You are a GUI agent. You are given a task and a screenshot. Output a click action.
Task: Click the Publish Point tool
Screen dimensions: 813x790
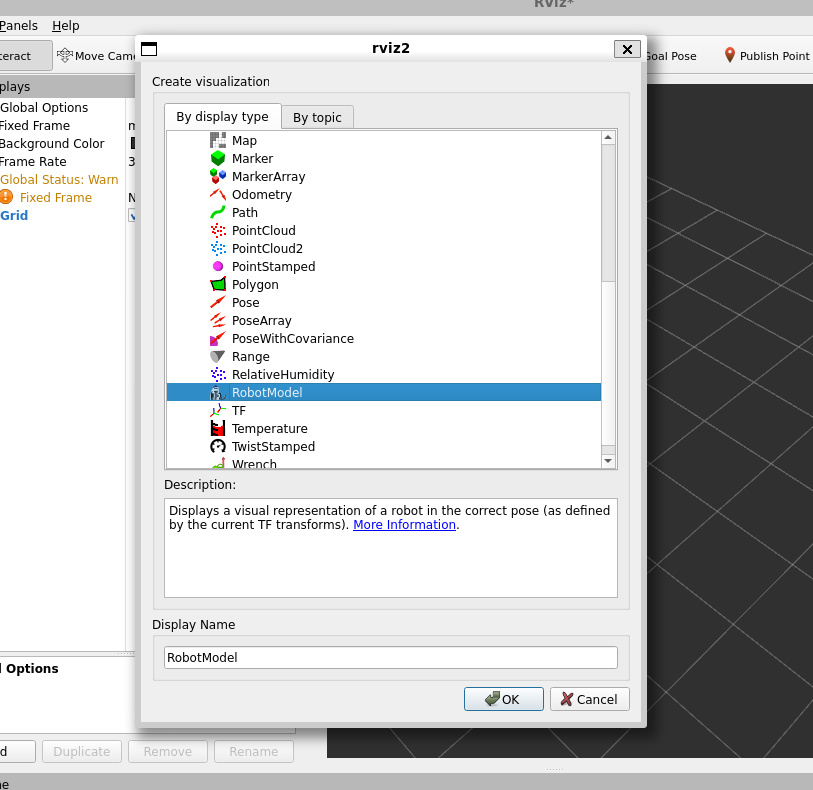(x=766, y=55)
